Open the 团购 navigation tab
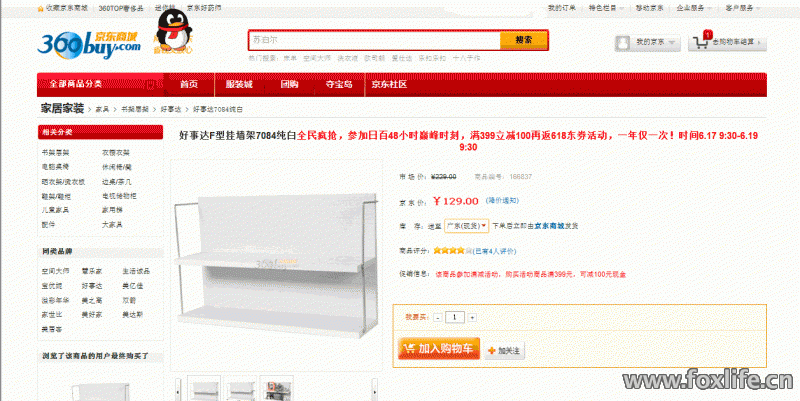800x401 pixels. [x=289, y=84]
